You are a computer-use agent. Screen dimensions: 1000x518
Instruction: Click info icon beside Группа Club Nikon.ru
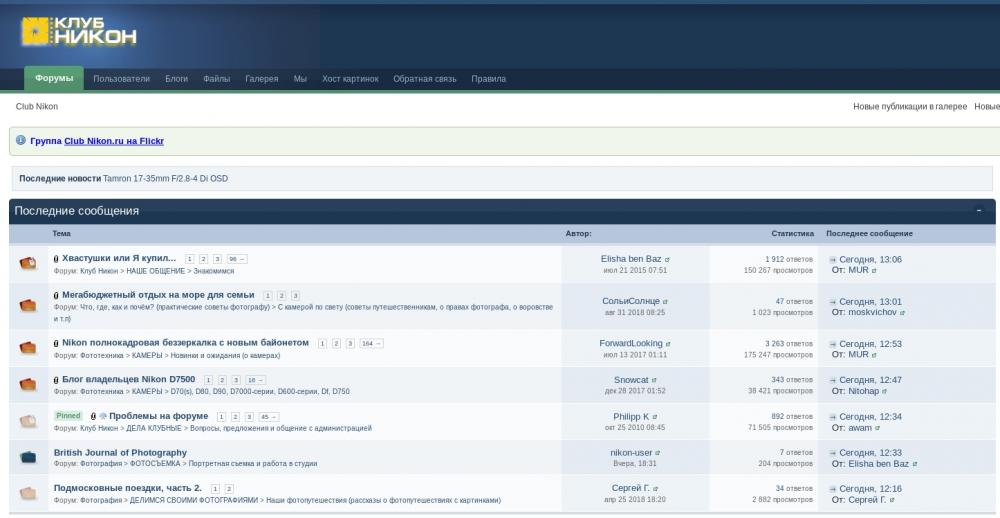20,140
